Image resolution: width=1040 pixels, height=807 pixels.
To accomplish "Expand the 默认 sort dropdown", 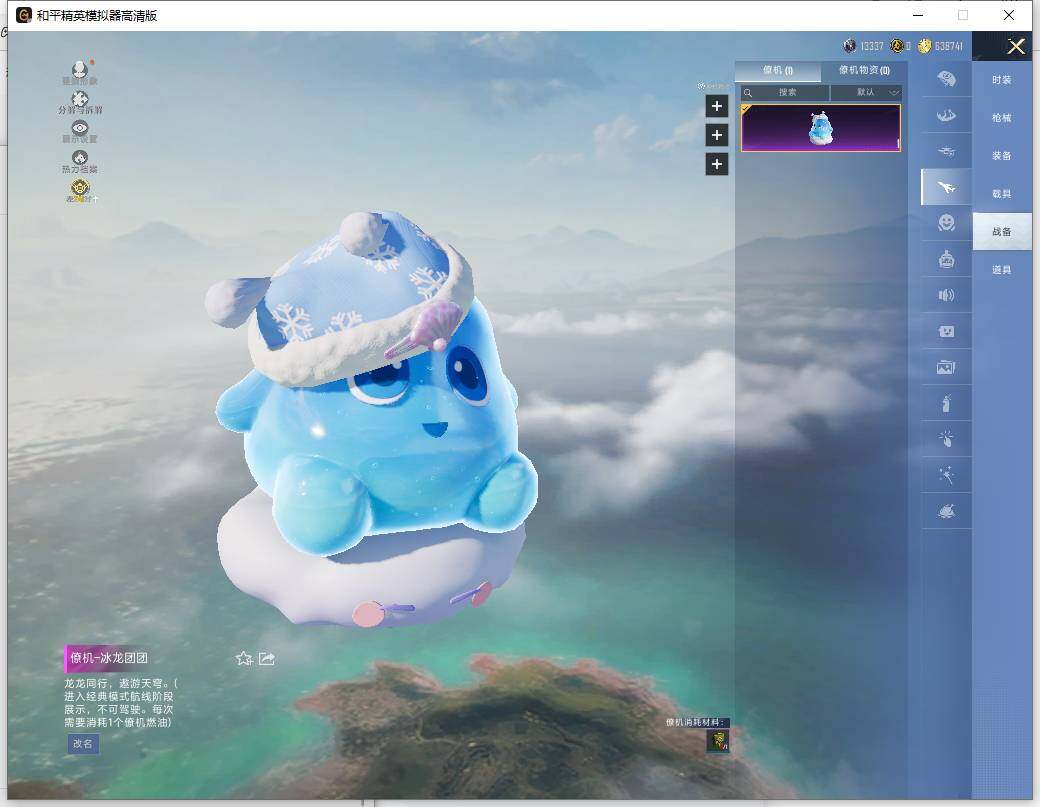I will coord(866,92).
